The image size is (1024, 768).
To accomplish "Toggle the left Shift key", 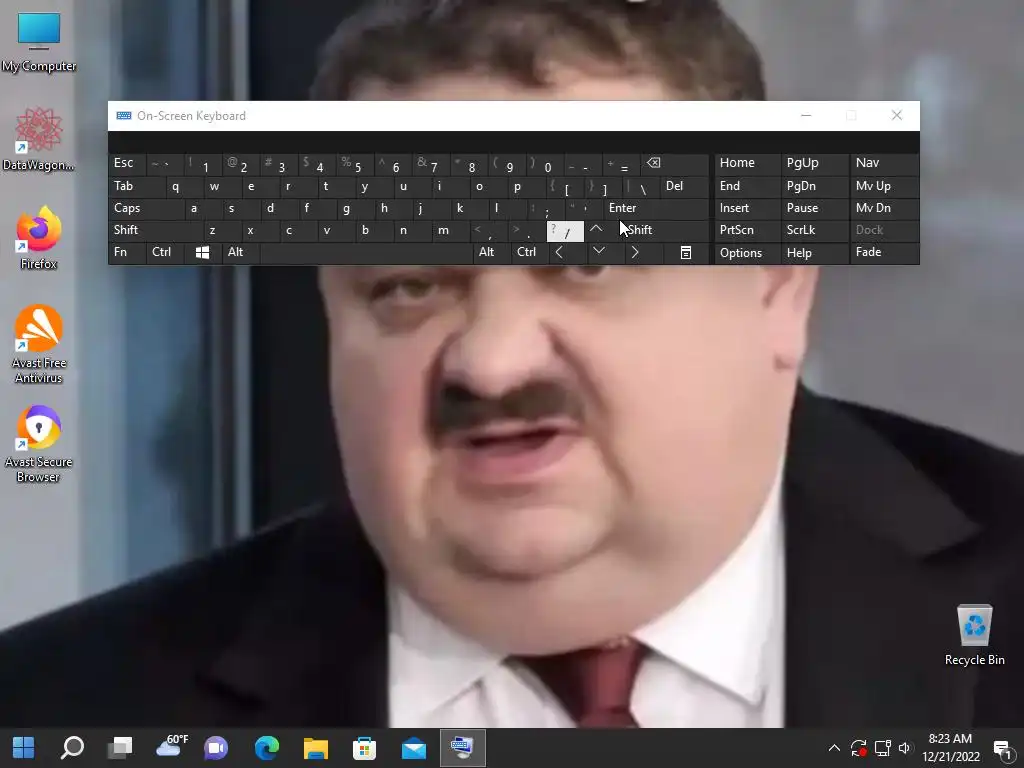I will 155,230.
